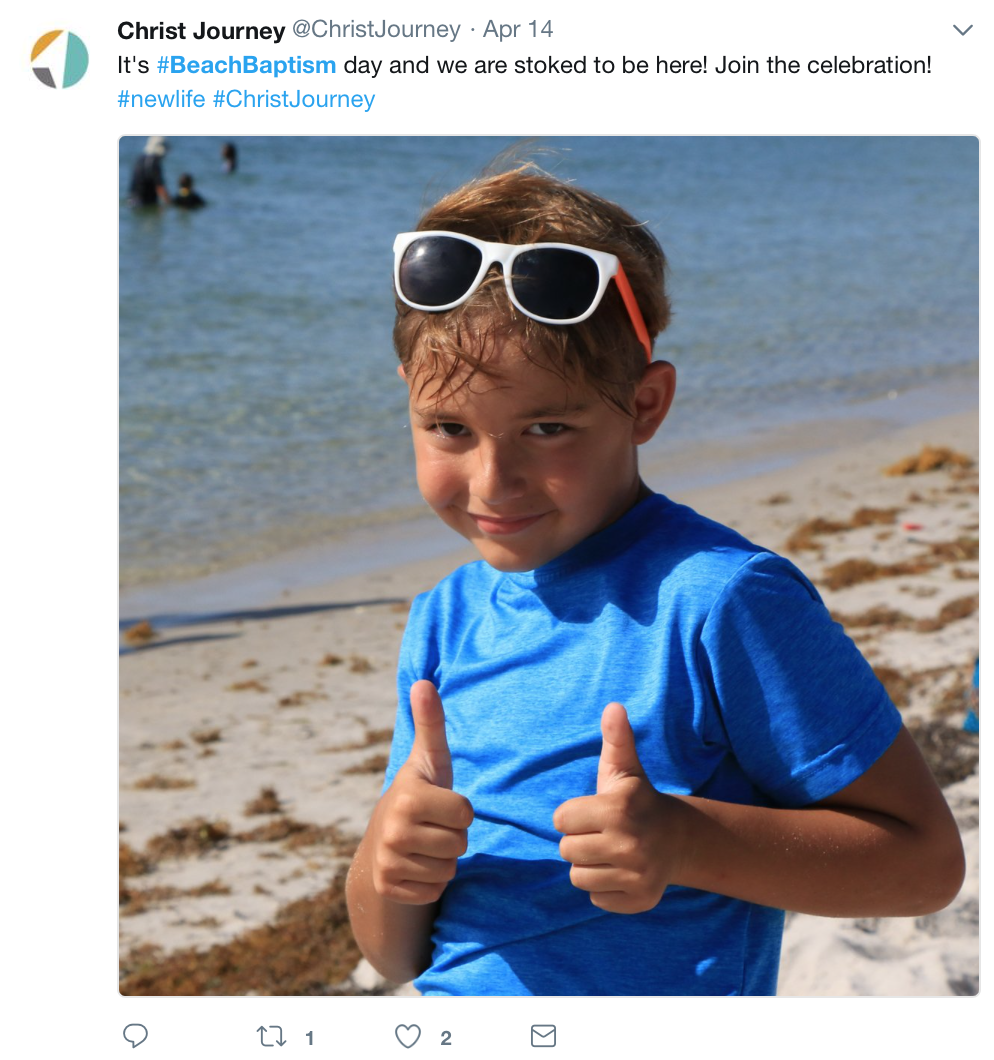Click the Christ Journey display name
The width and height of the screenshot is (994, 1060).
pyautogui.click(x=201, y=31)
